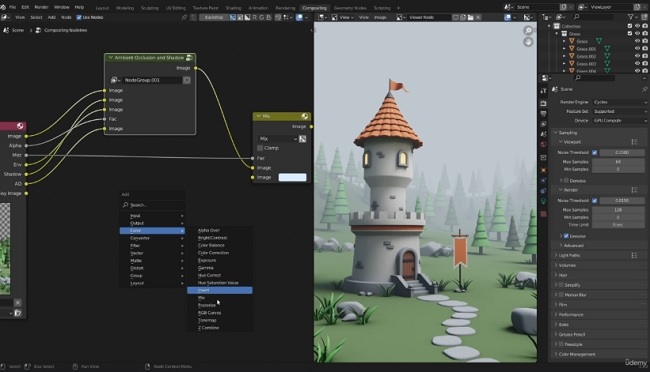
Task: Open the Mix blend type dropdown on node
Action: [277, 139]
